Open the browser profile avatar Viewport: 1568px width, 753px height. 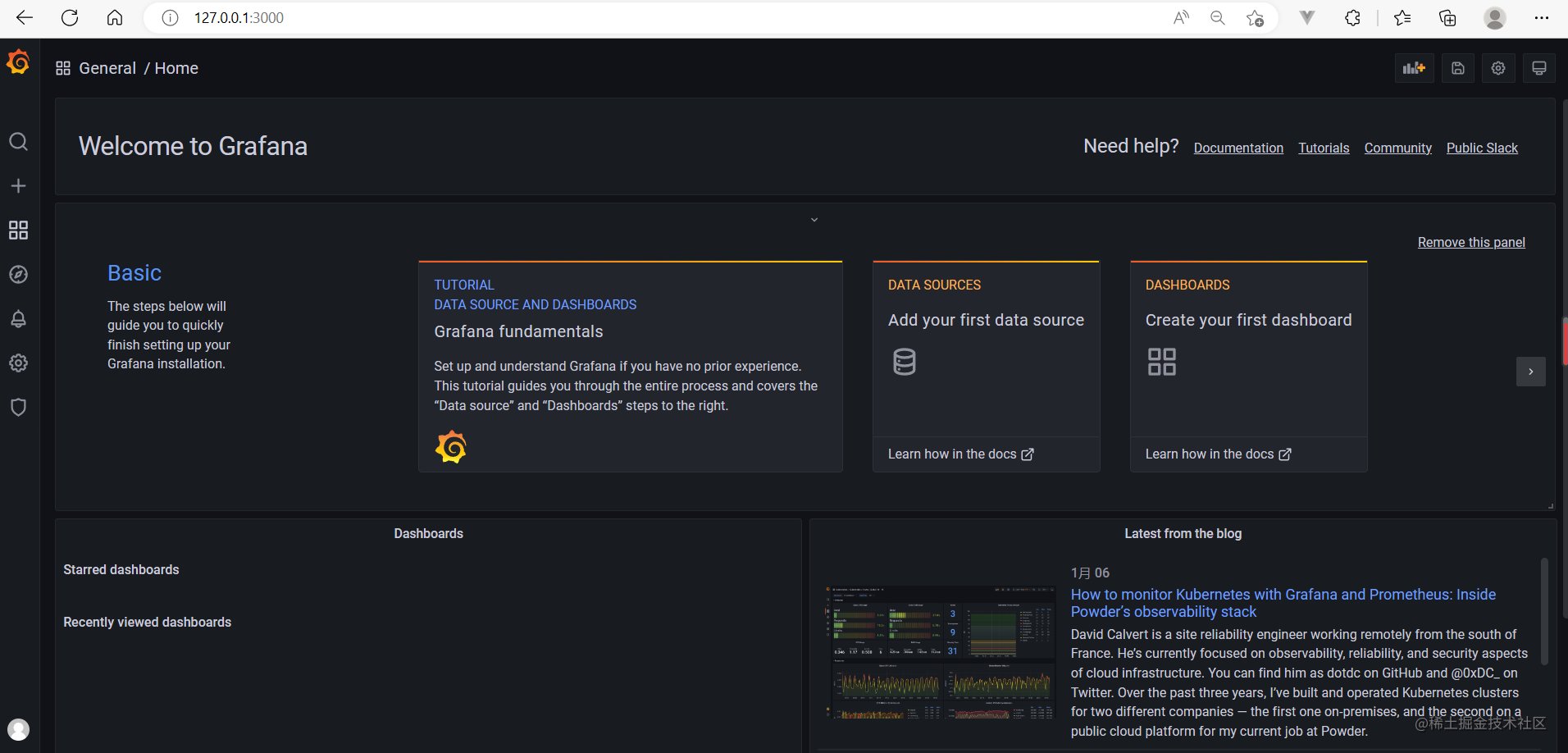coord(1495,18)
